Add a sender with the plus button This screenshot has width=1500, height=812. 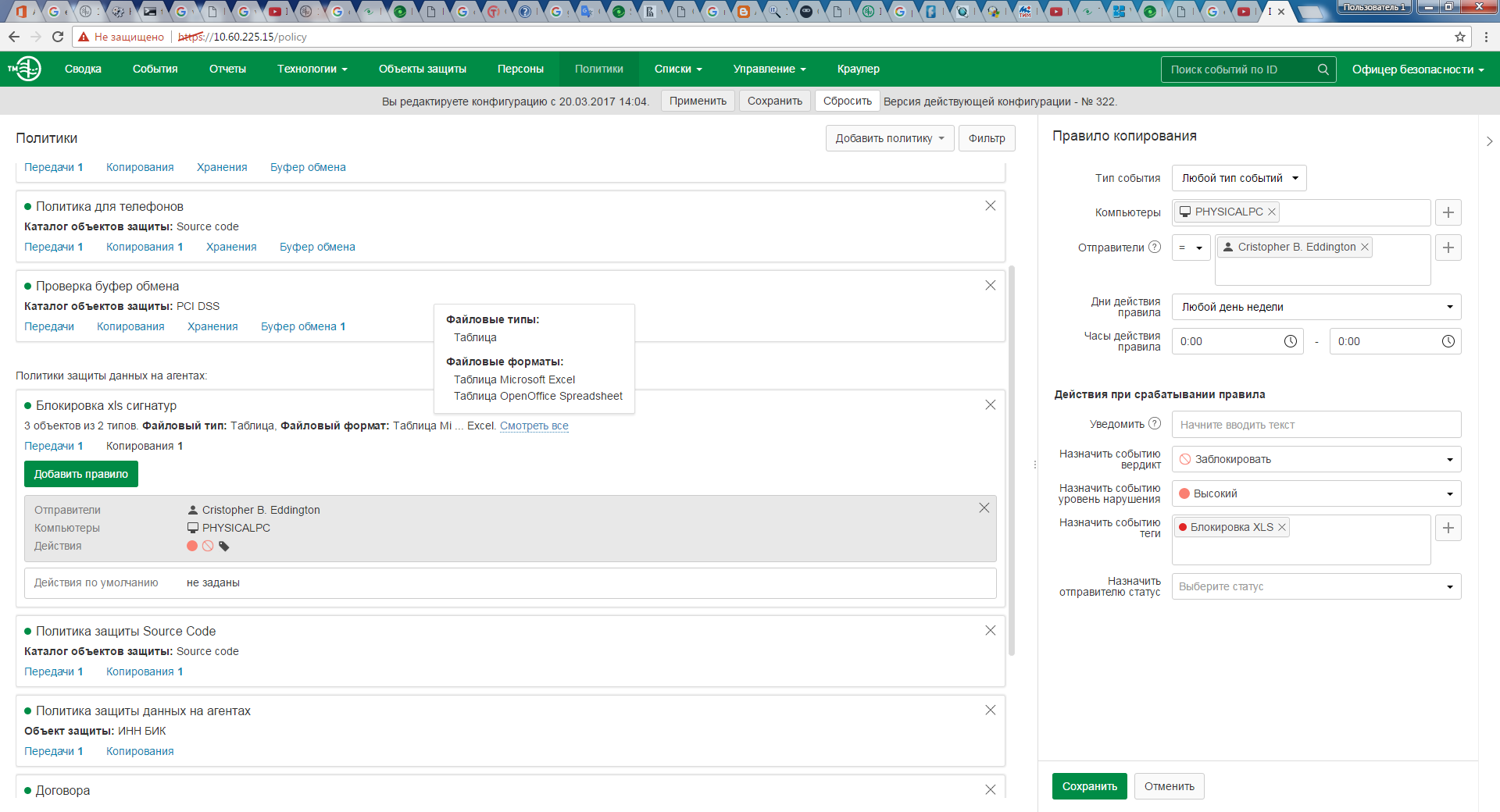(x=1448, y=248)
